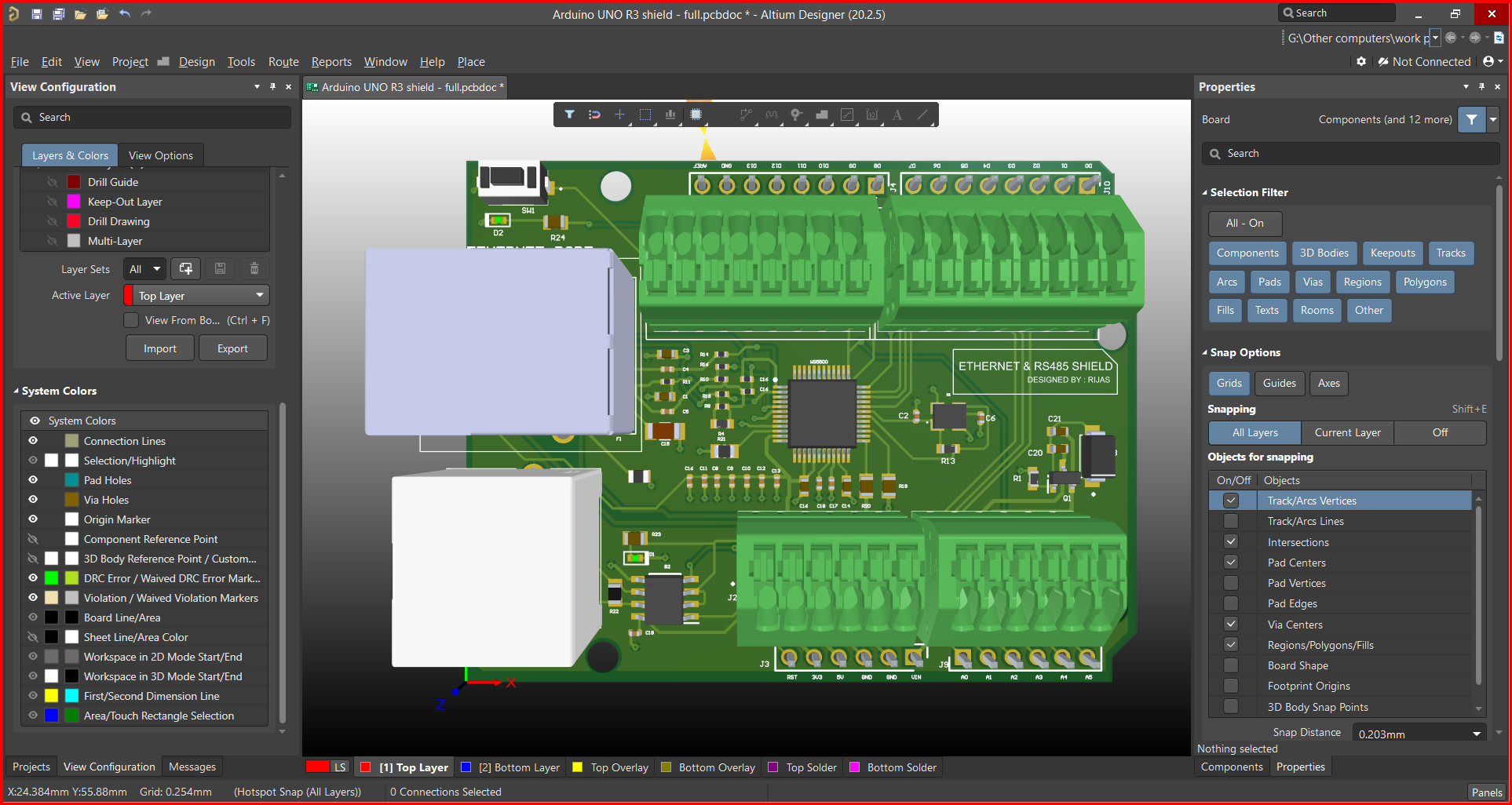
Task: Collapse the Snap Options section
Action: pos(1205,352)
